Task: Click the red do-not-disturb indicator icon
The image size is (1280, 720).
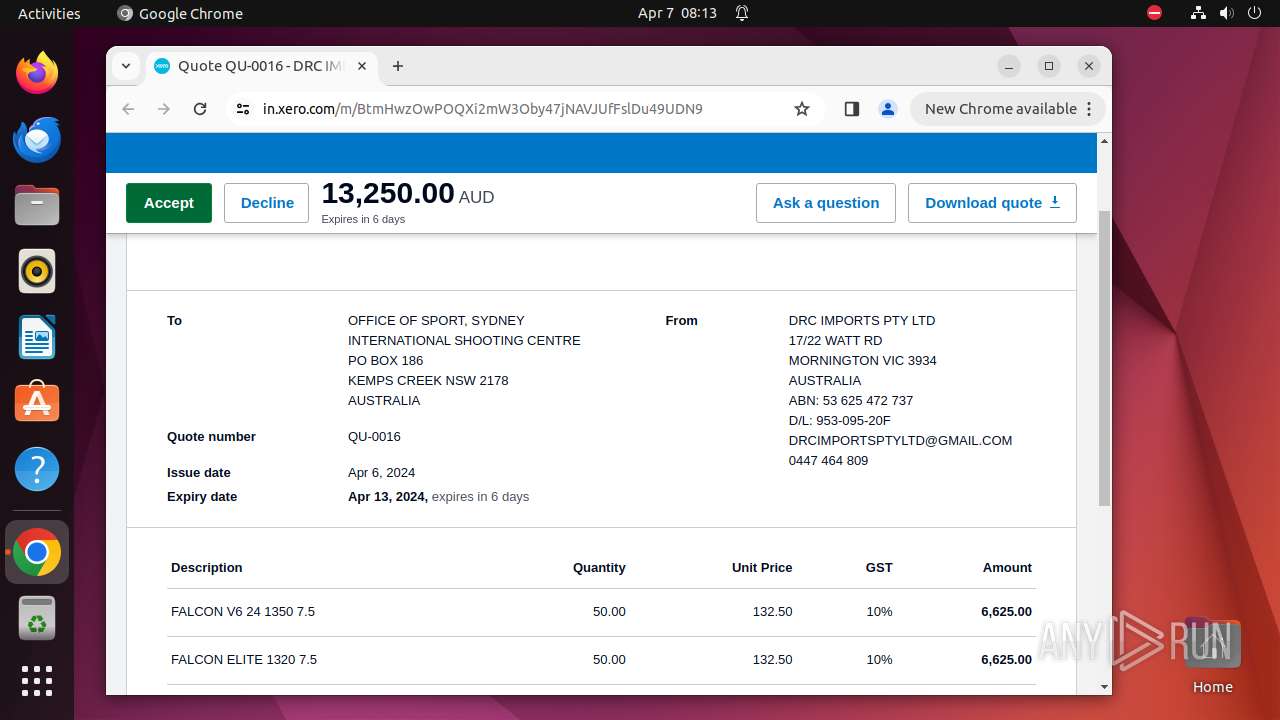Action: (x=1155, y=13)
